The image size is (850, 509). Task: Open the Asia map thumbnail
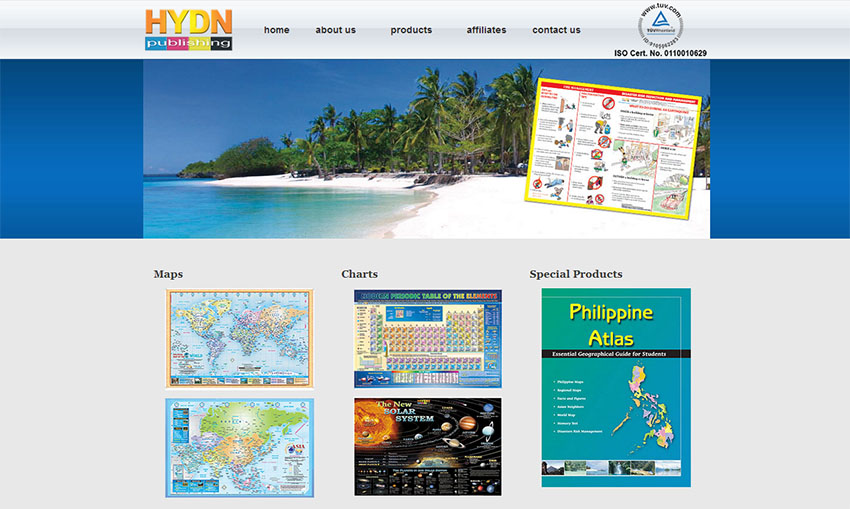(x=240, y=448)
